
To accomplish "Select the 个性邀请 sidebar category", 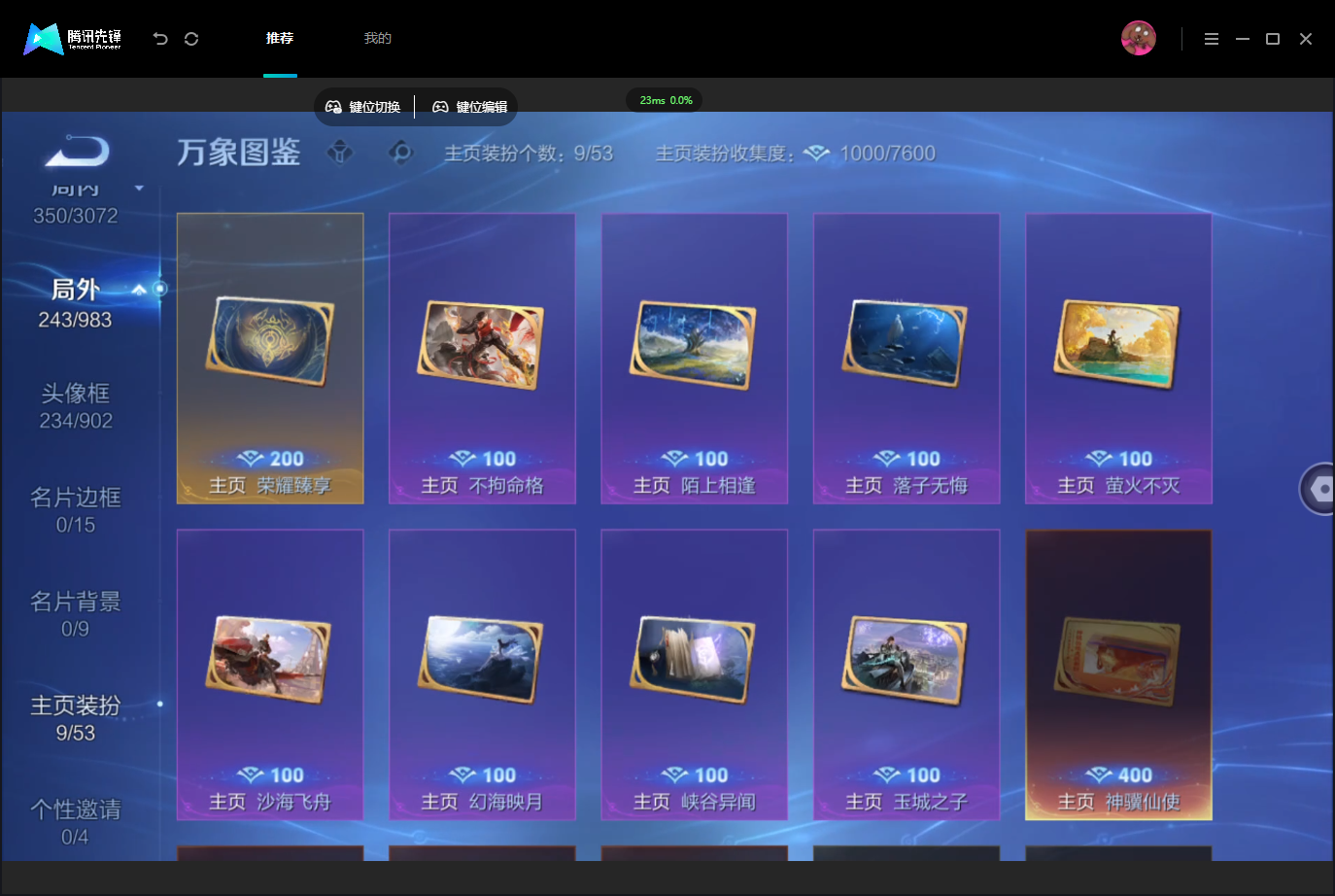I will coord(76,822).
